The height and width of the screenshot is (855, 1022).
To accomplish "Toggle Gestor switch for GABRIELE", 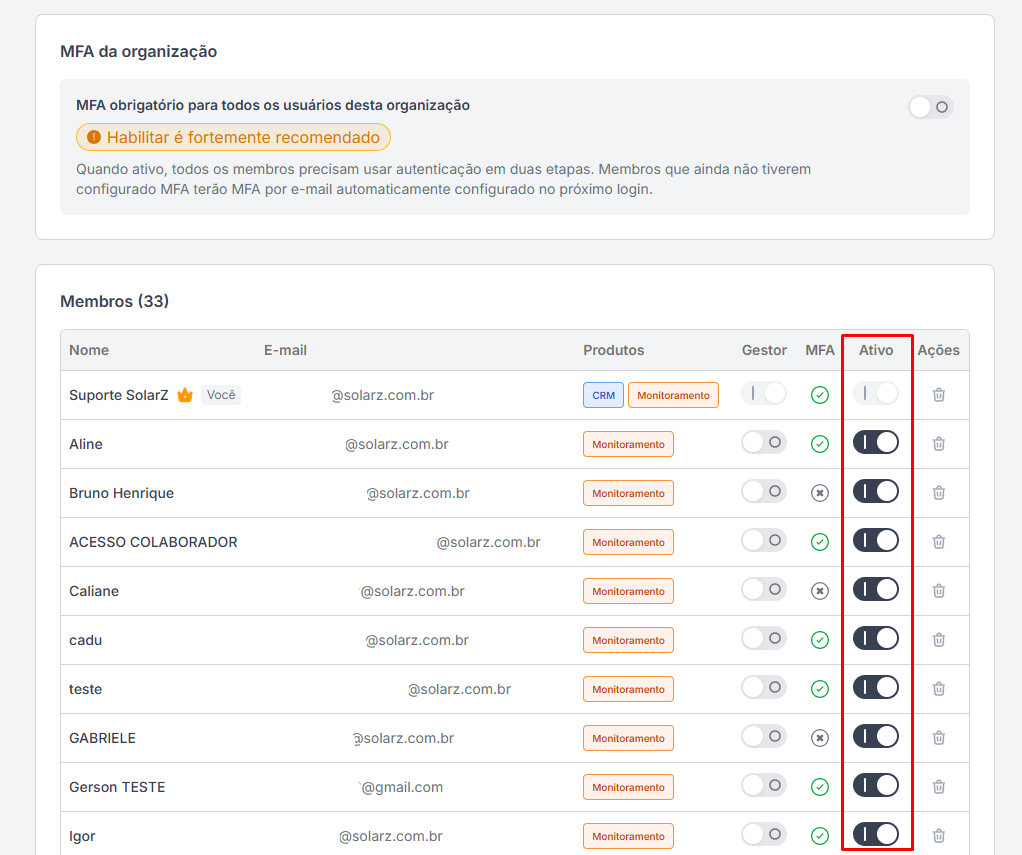I will 764,736.
